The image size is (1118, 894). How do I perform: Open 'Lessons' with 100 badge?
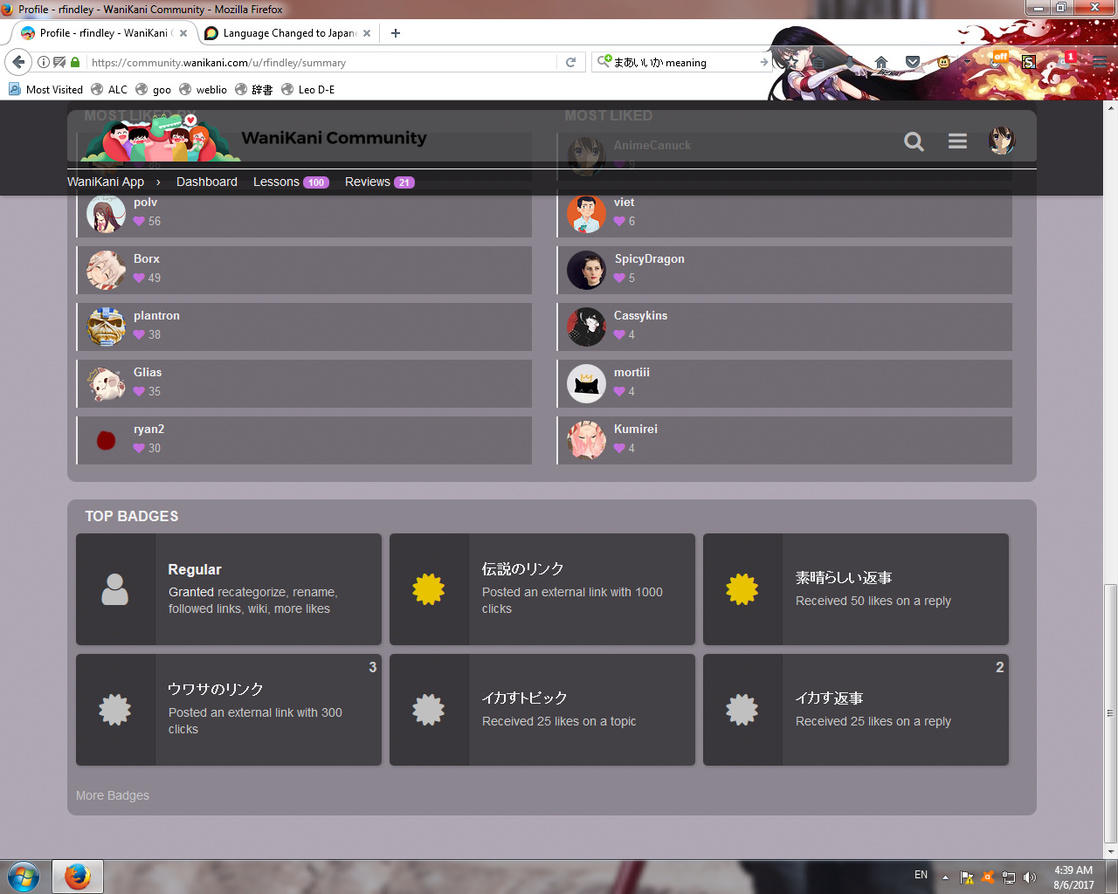(x=291, y=182)
